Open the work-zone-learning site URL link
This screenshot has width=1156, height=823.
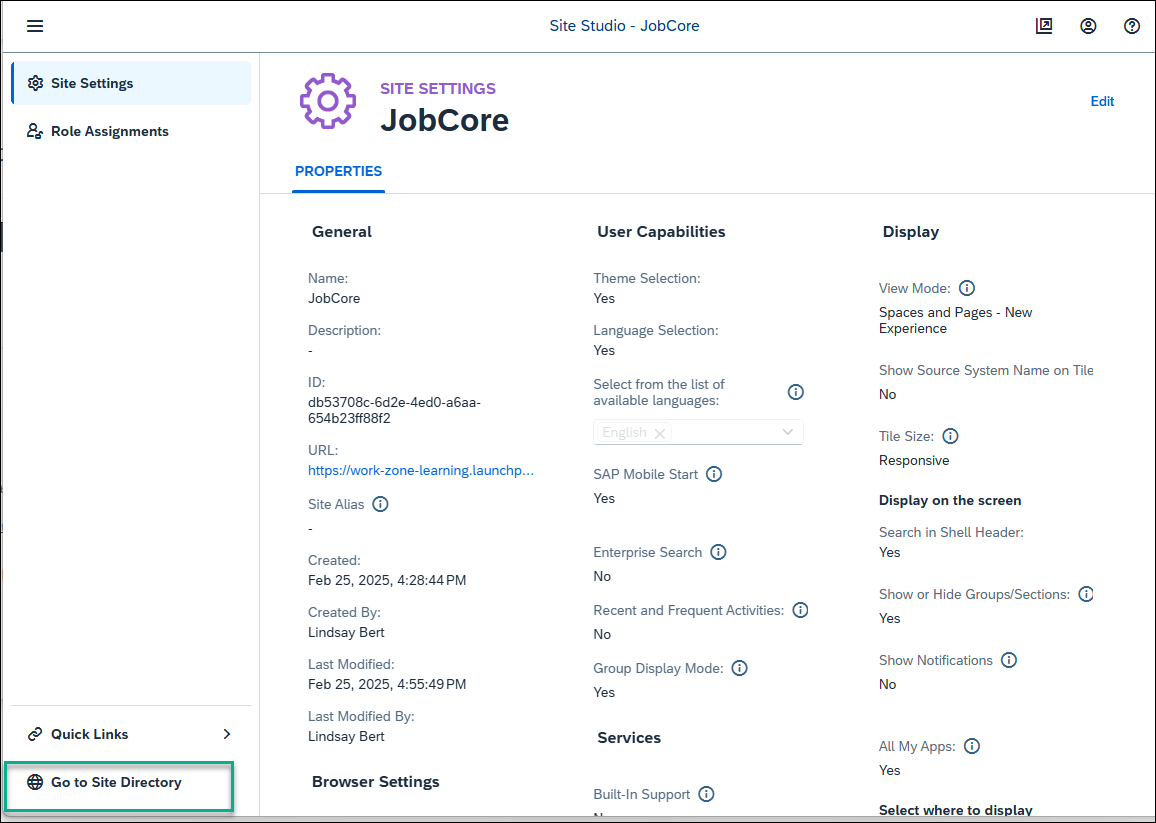point(421,470)
